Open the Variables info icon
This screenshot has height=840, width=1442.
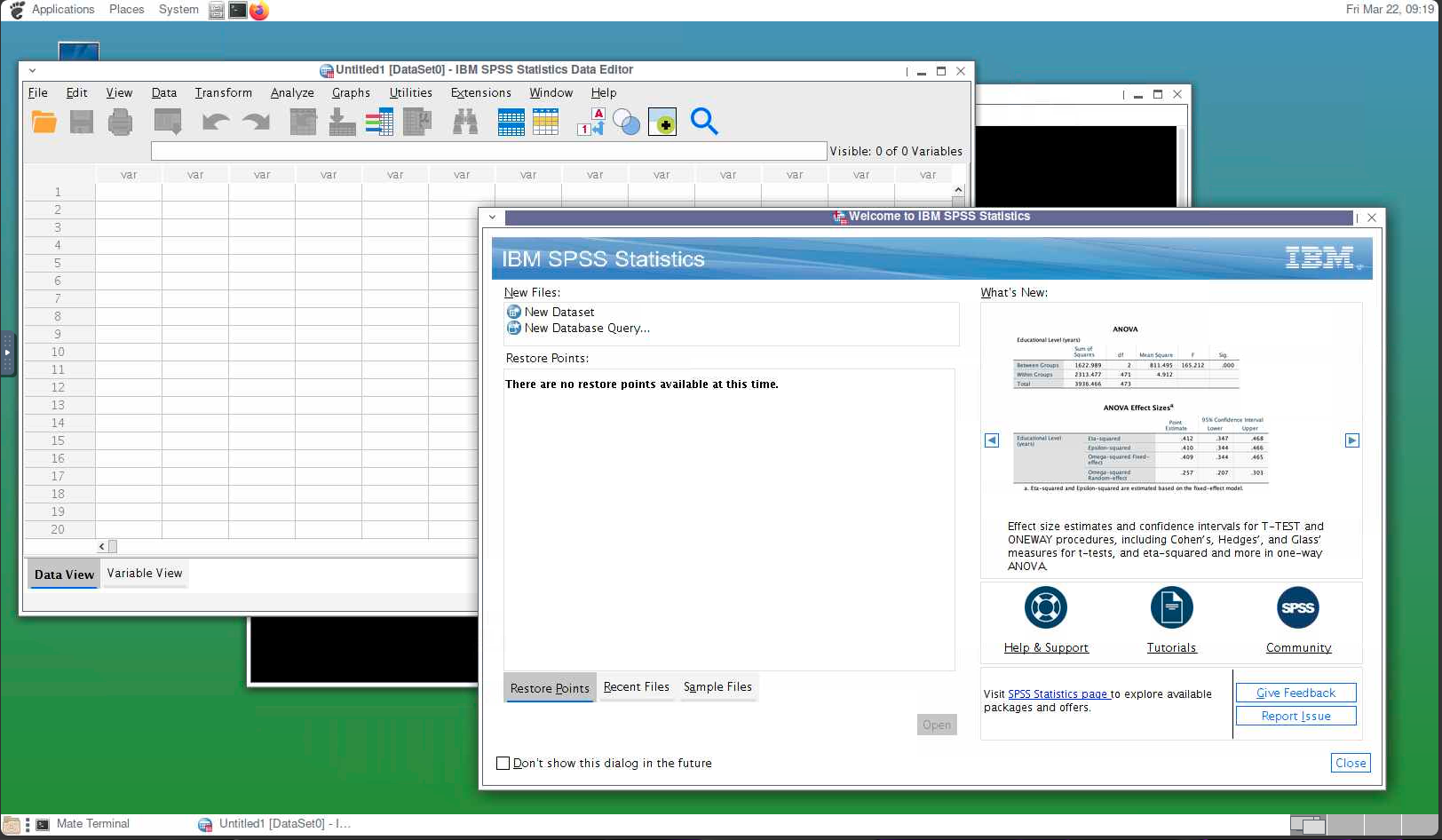pyautogui.click(x=379, y=122)
